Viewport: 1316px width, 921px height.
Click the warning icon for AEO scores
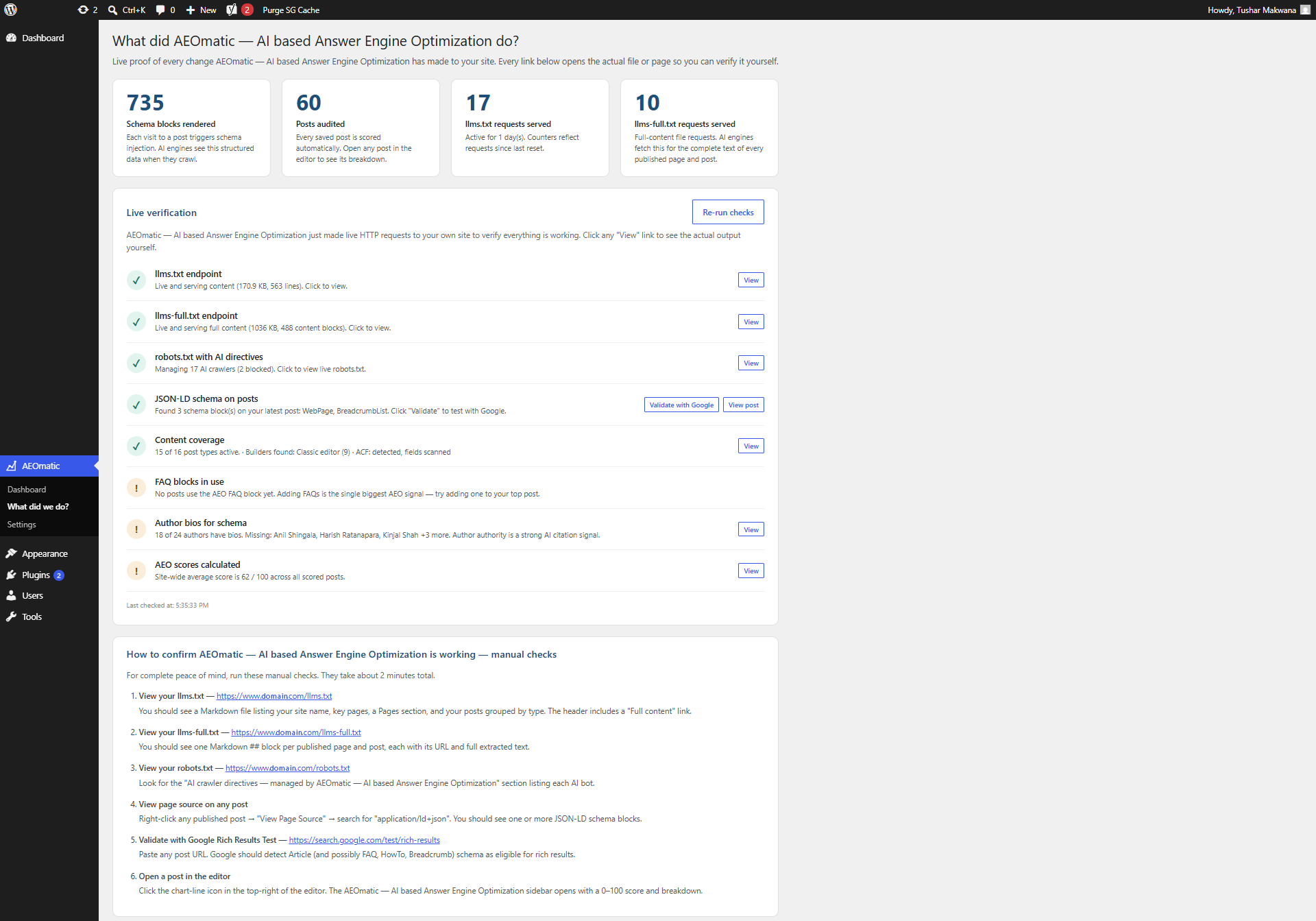[136, 571]
